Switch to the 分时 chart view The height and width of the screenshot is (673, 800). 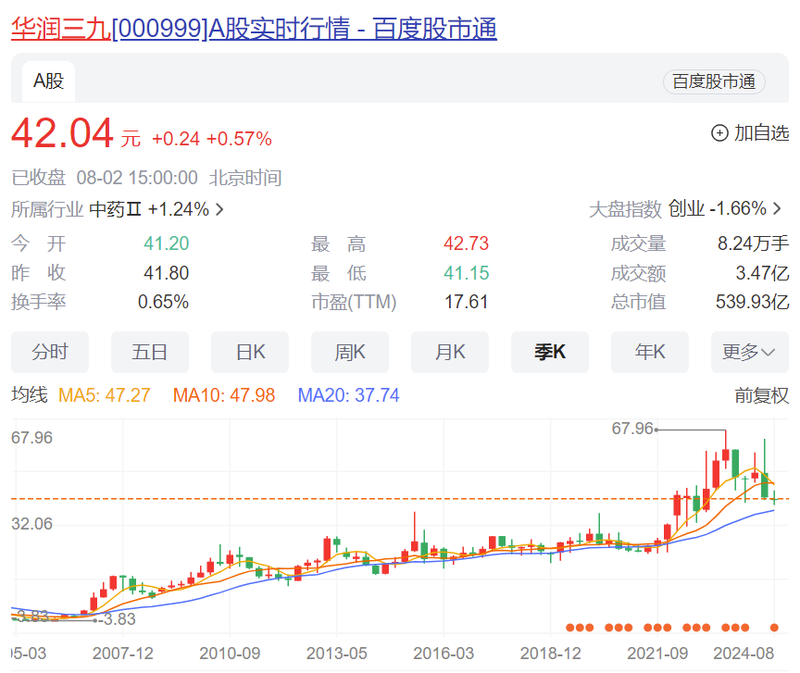coord(49,352)
